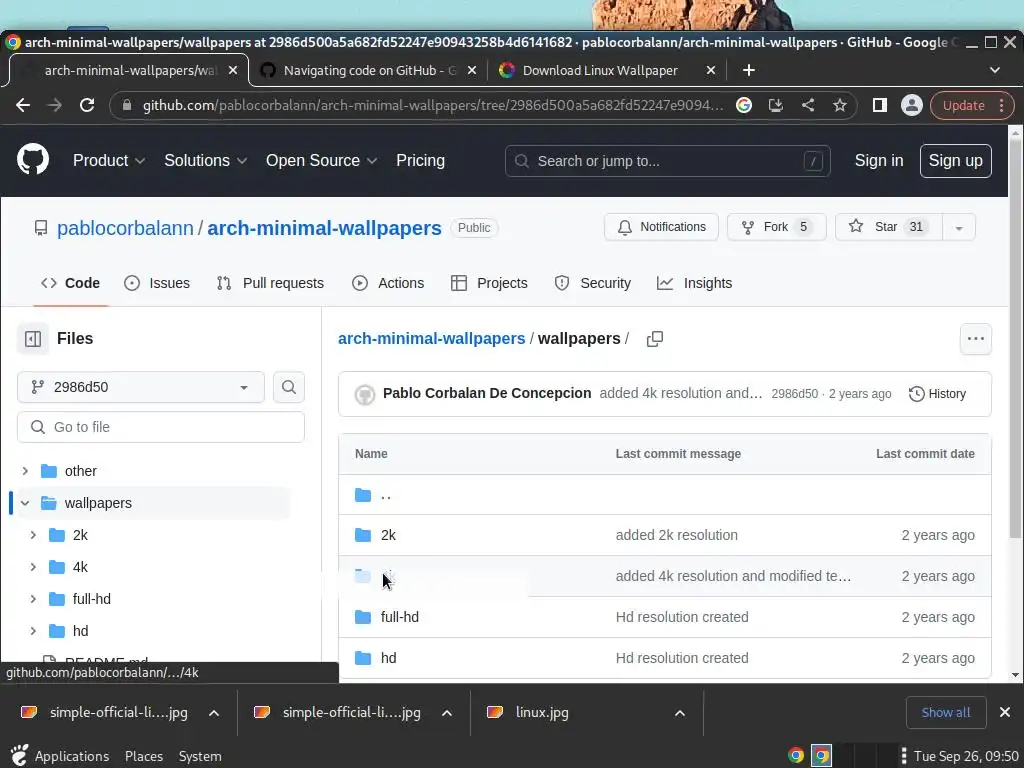Open the Pull requests tab

coord(270,283)
